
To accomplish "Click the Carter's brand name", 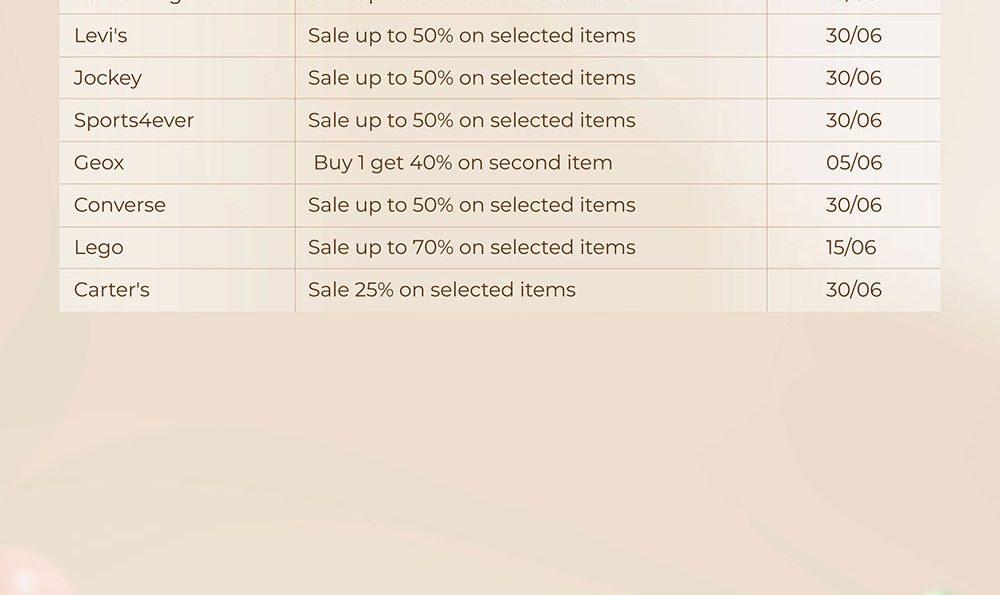I will 112,290.
